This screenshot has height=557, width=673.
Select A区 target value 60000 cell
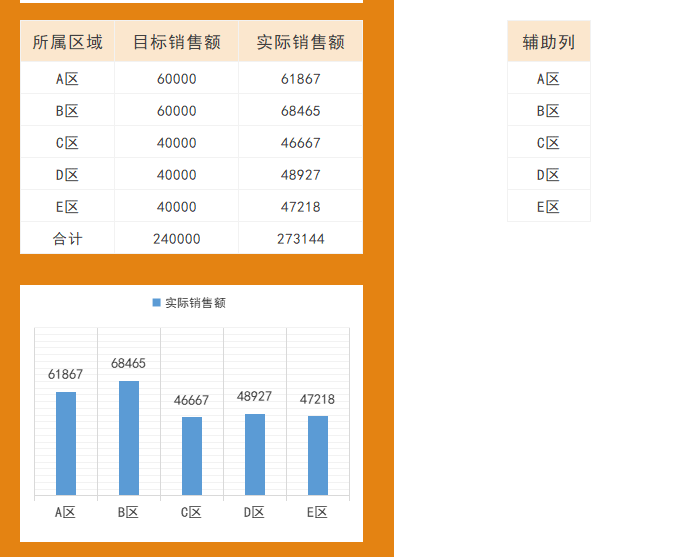[x=176, y=78]
